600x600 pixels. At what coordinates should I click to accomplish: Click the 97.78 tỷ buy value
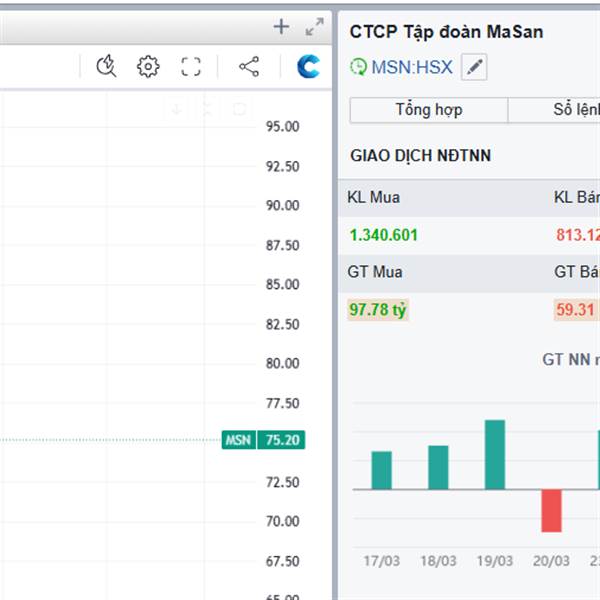(x=378, y=310)
